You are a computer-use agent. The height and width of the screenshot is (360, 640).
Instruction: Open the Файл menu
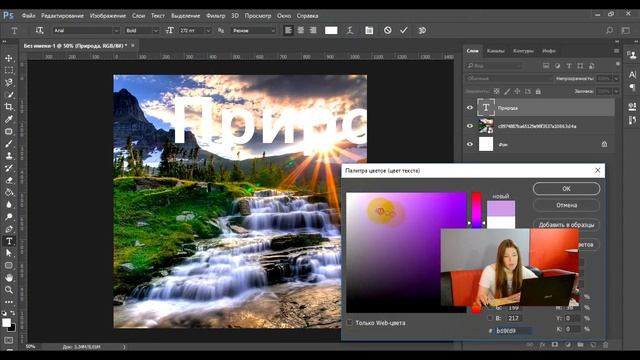pyautogui.click(x=28, y=16)
